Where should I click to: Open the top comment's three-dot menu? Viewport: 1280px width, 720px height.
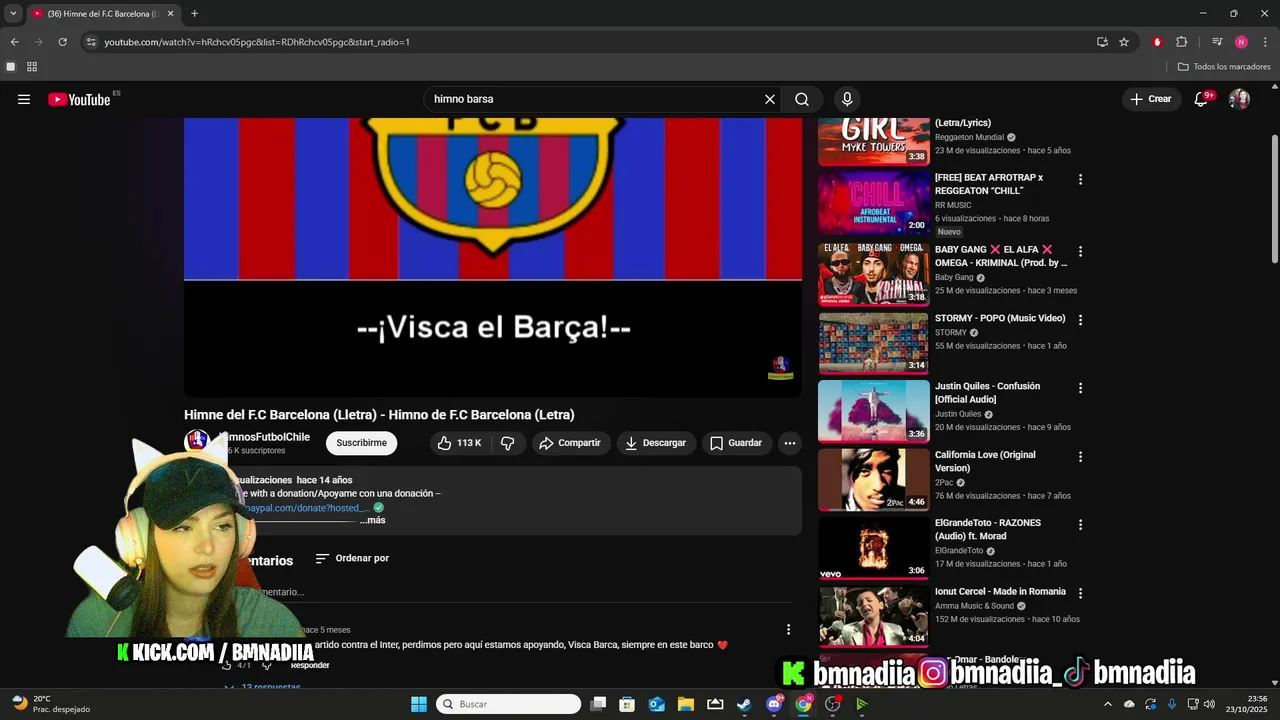point(788,629)
